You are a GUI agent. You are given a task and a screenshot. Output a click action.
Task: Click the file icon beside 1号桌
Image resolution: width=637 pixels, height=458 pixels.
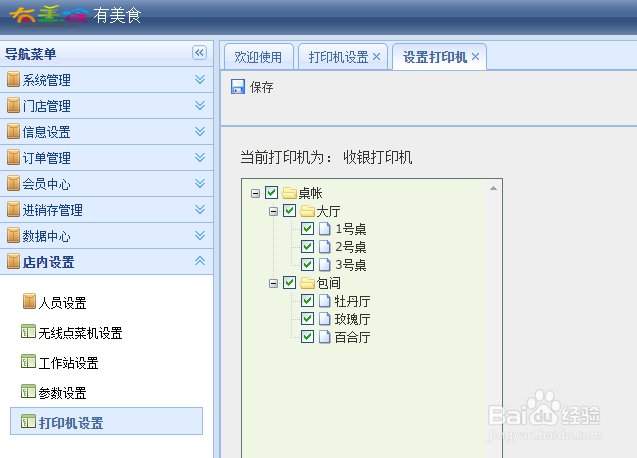coord(324,229)
